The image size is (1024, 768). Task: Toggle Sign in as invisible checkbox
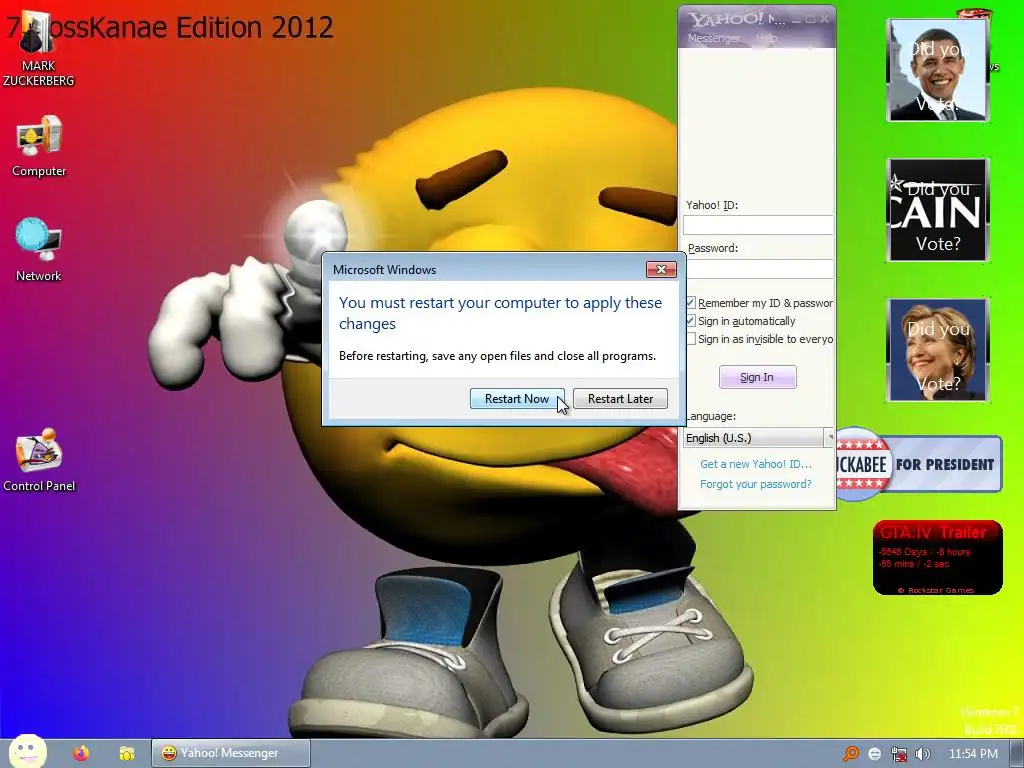point(690,339)
